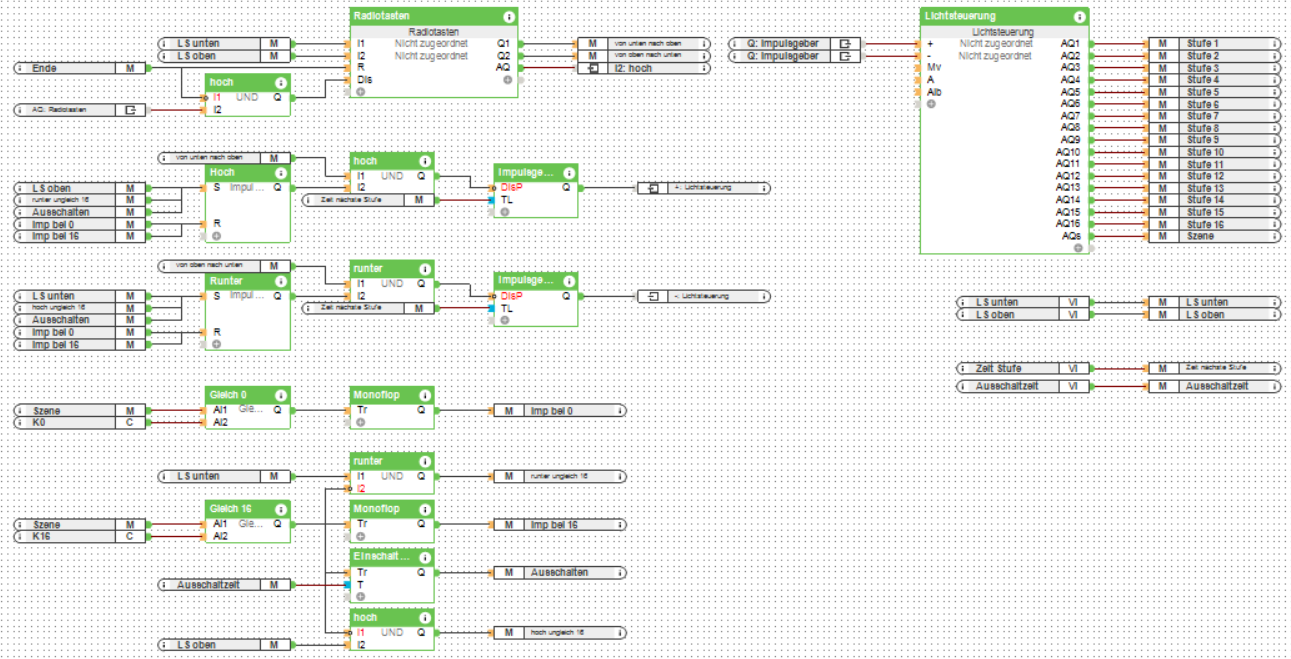Select hoch ungleich 16 flag at hoch block output

(x=560, y=633)
